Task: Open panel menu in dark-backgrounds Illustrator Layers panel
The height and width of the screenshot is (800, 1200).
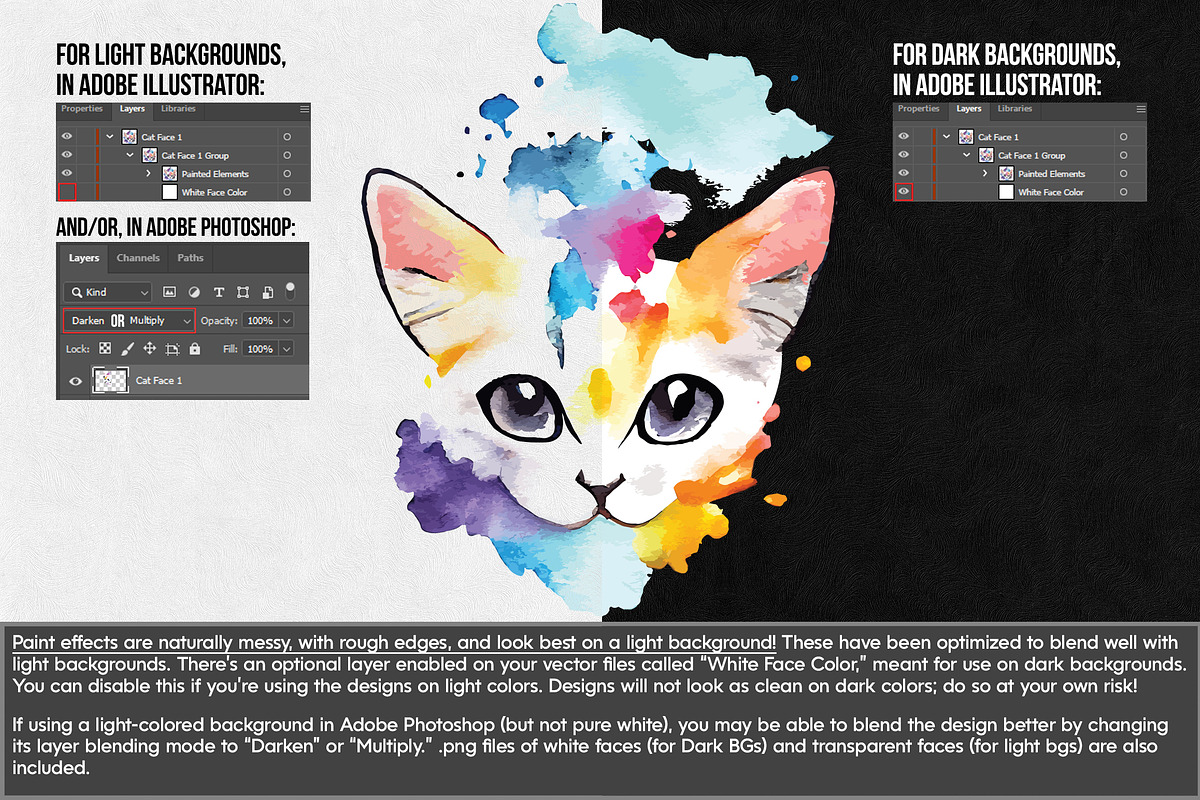Action: 1140,109
